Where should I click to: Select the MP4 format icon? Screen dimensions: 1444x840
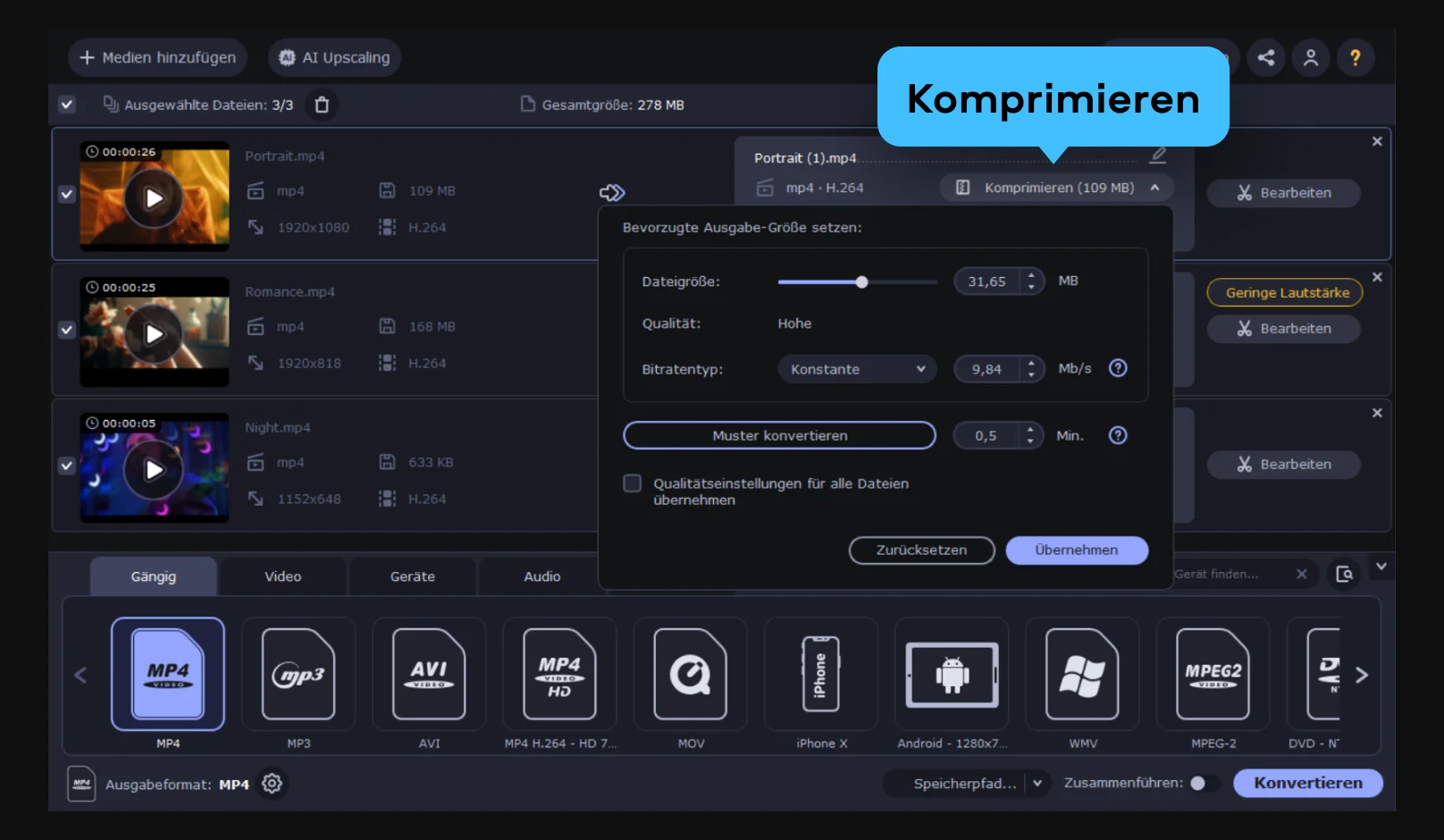pos(168,674)
